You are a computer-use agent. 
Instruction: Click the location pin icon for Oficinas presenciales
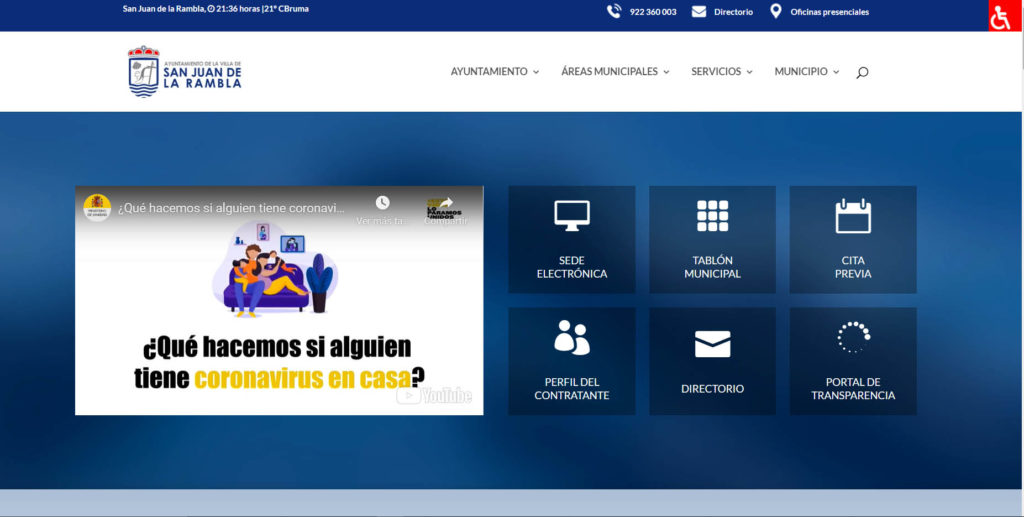pos(775,12)
